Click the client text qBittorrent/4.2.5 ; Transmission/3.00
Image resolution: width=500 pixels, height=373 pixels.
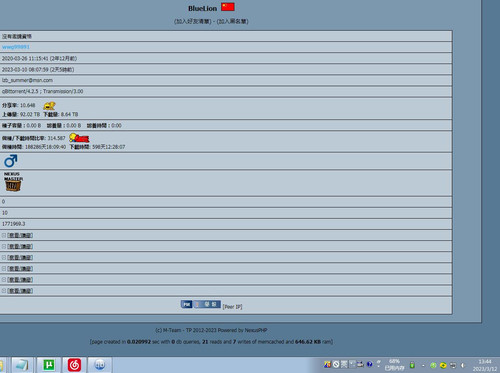tap(42, 91)
